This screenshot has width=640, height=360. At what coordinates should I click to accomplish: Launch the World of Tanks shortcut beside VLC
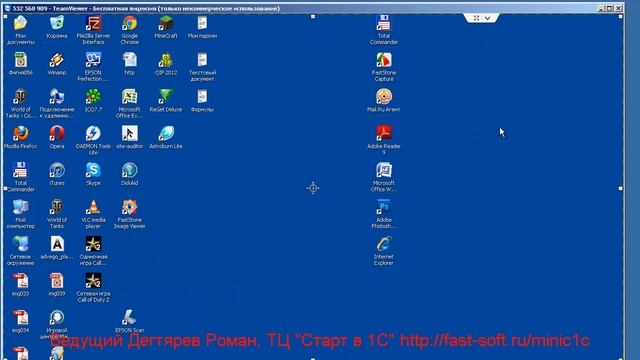(x=57, y=207)
